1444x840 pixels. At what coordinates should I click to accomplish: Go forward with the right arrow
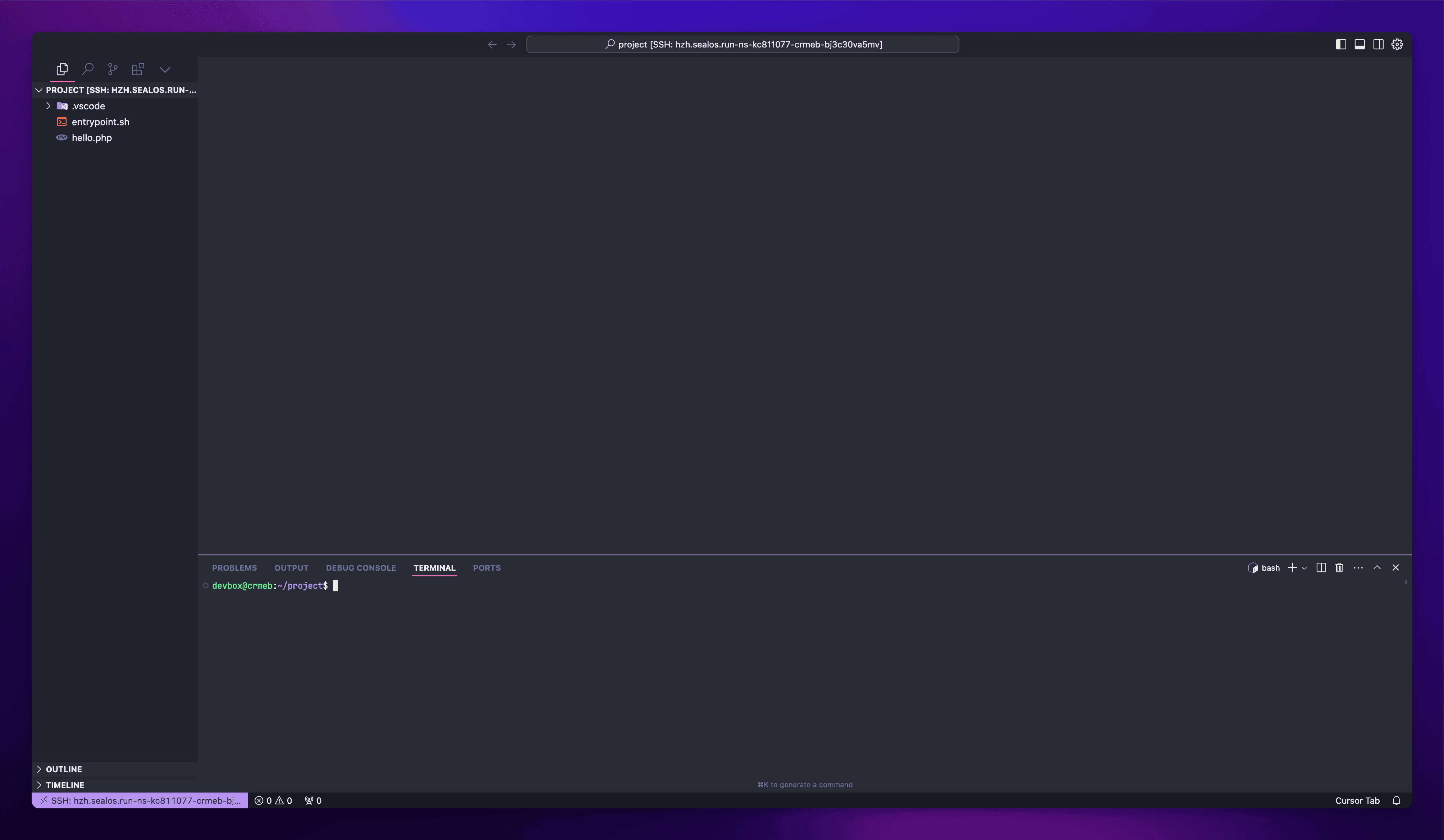coord(511,44)
